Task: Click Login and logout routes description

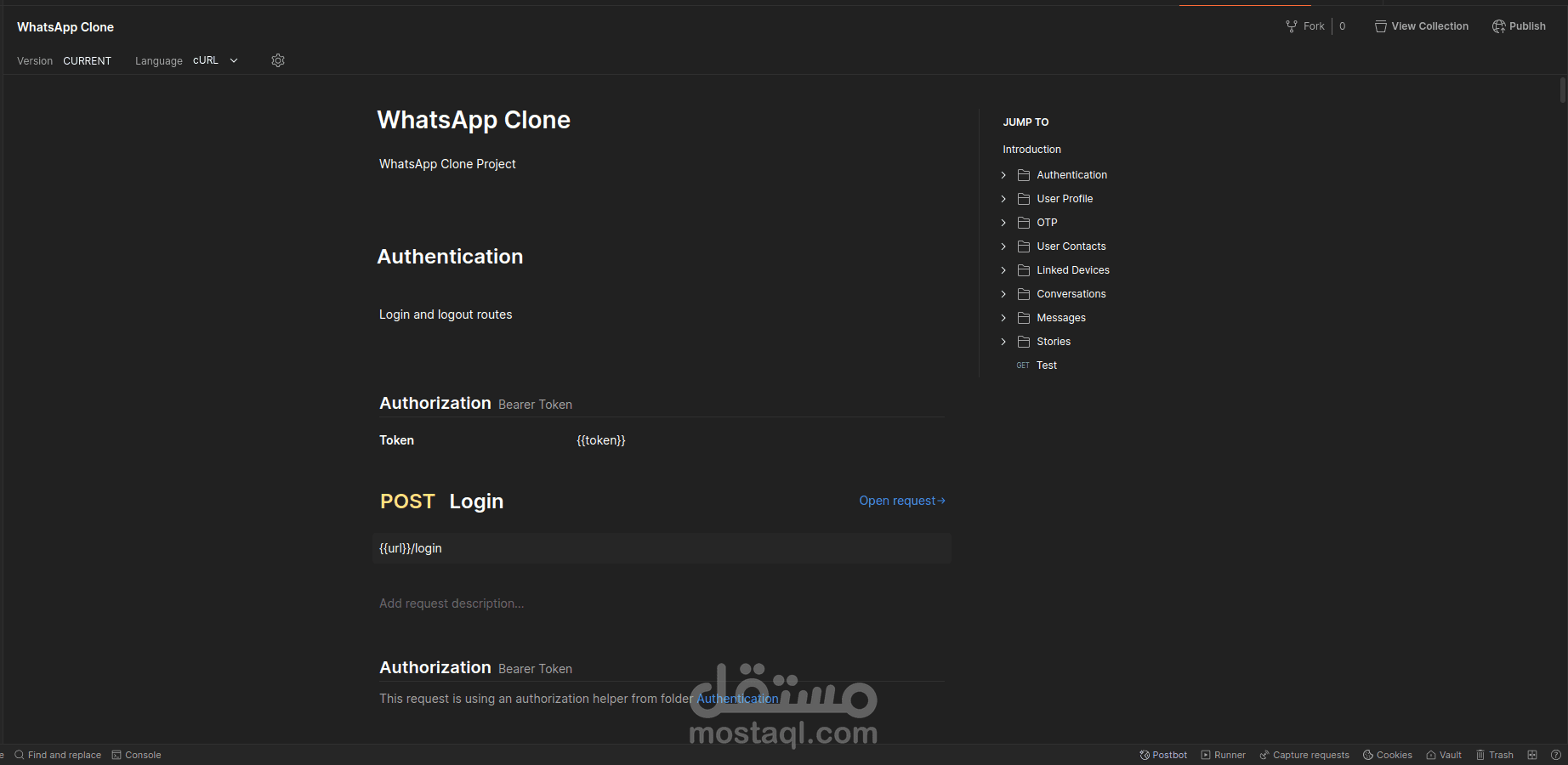Action: click(446, 314)
